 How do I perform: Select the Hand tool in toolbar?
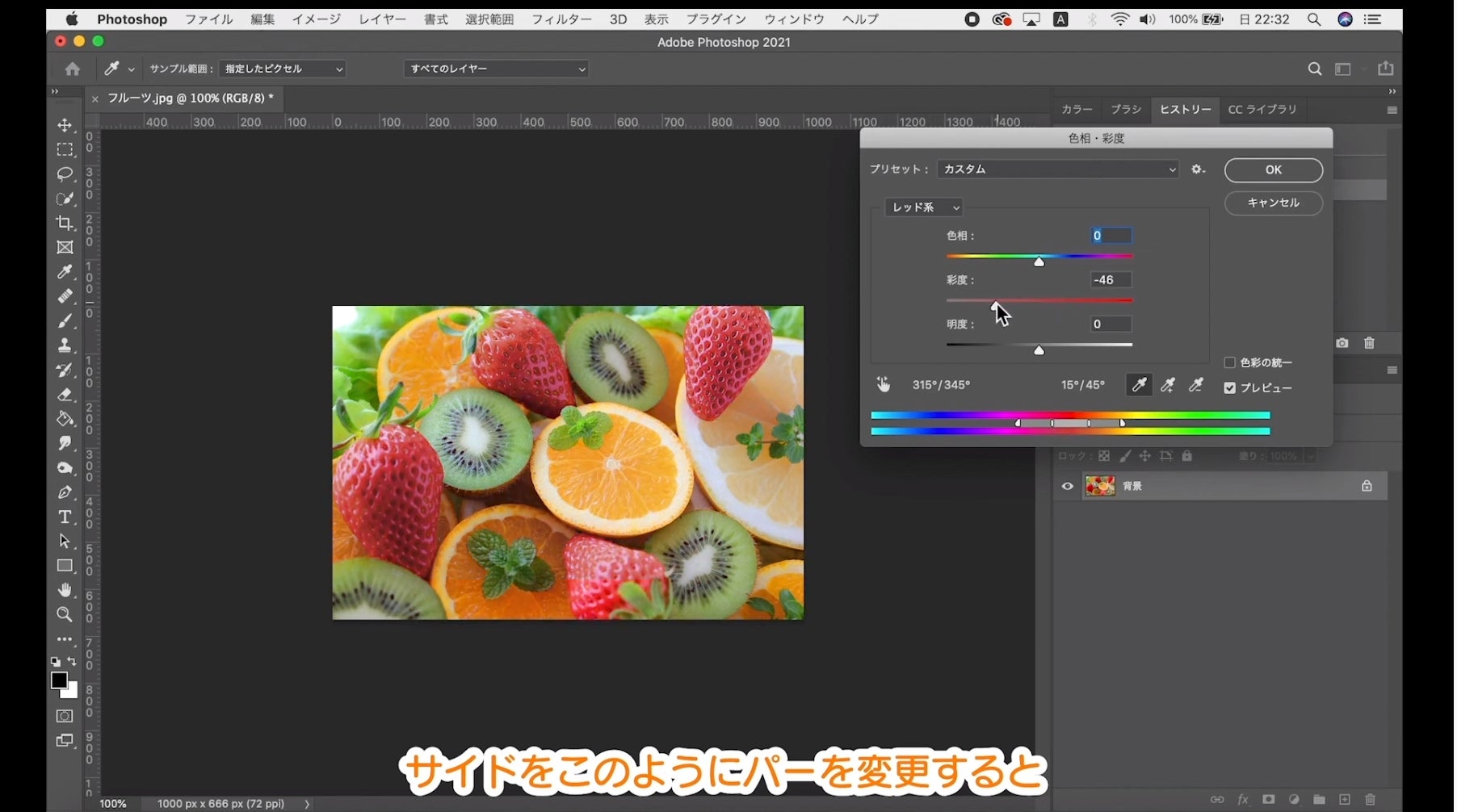click(65, 590)
